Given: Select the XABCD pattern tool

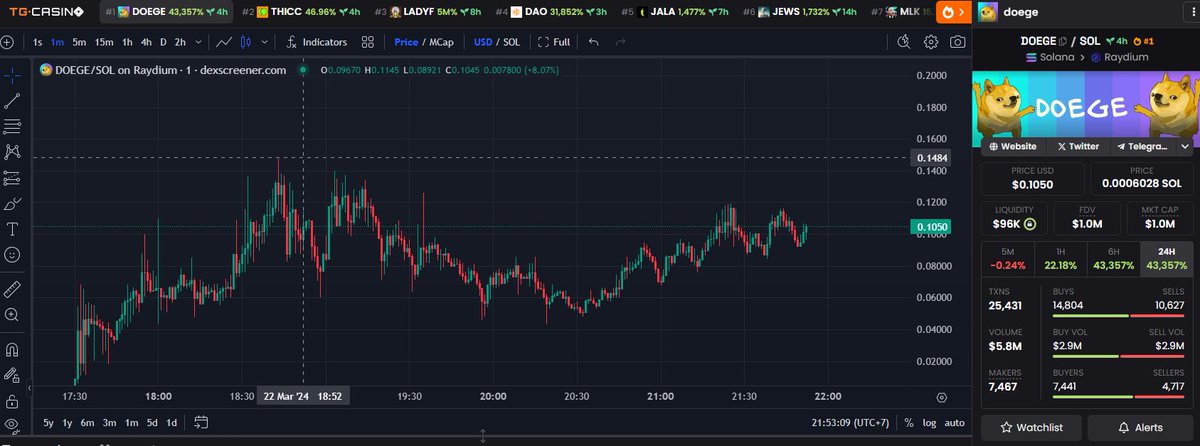Looking at the screenshot, I should [x=13, y=152].
